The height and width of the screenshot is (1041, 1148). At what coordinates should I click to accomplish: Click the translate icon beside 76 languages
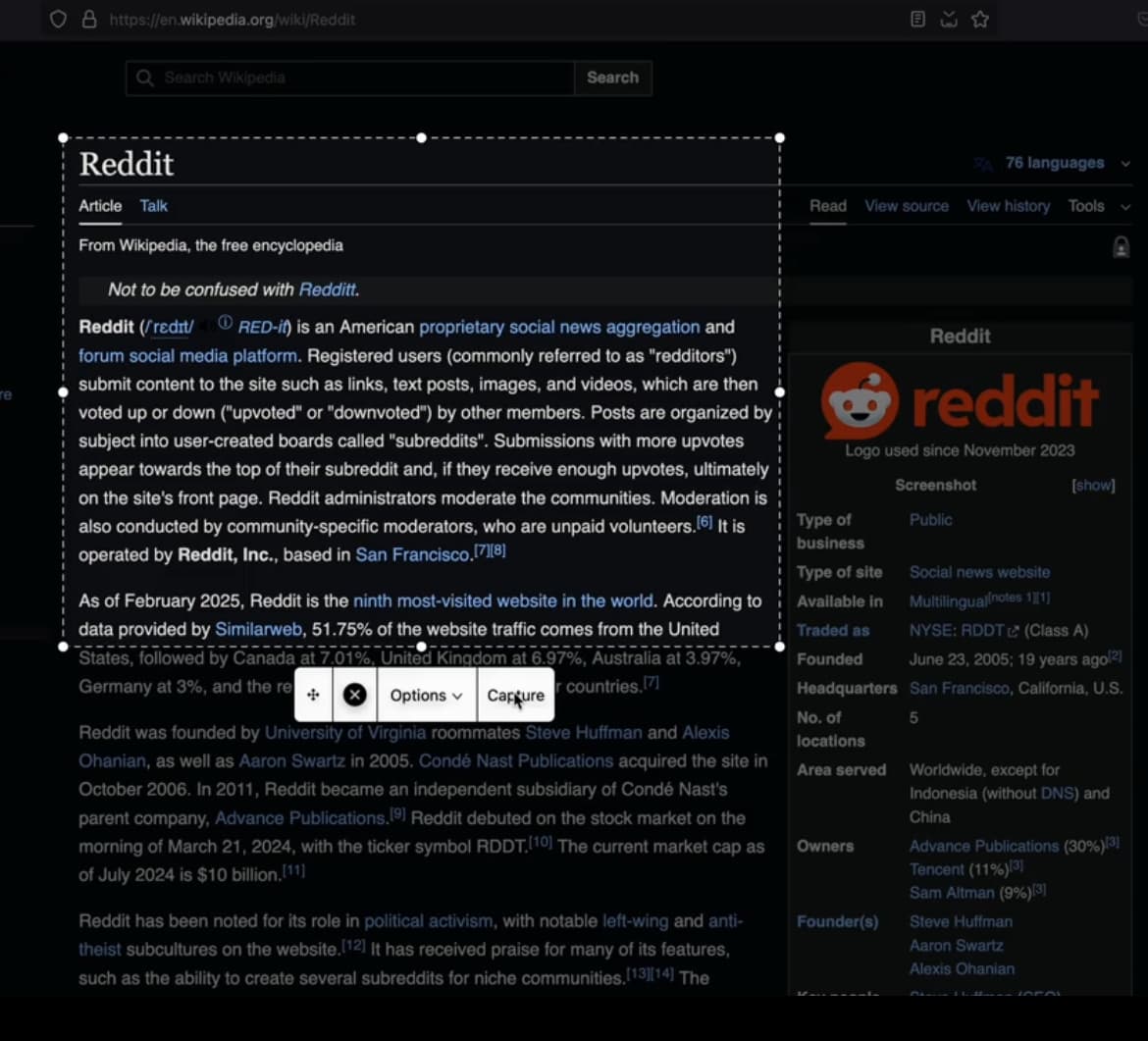coord(983,164)
